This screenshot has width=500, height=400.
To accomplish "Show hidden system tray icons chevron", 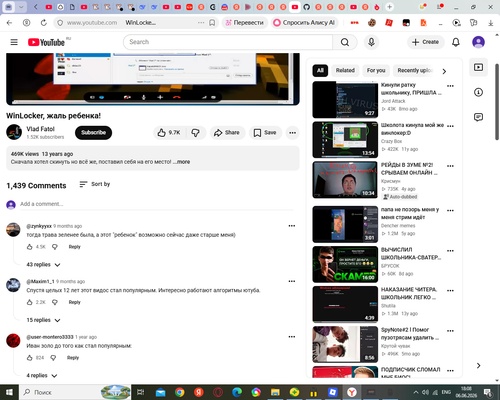I will (x=416, y=392).
